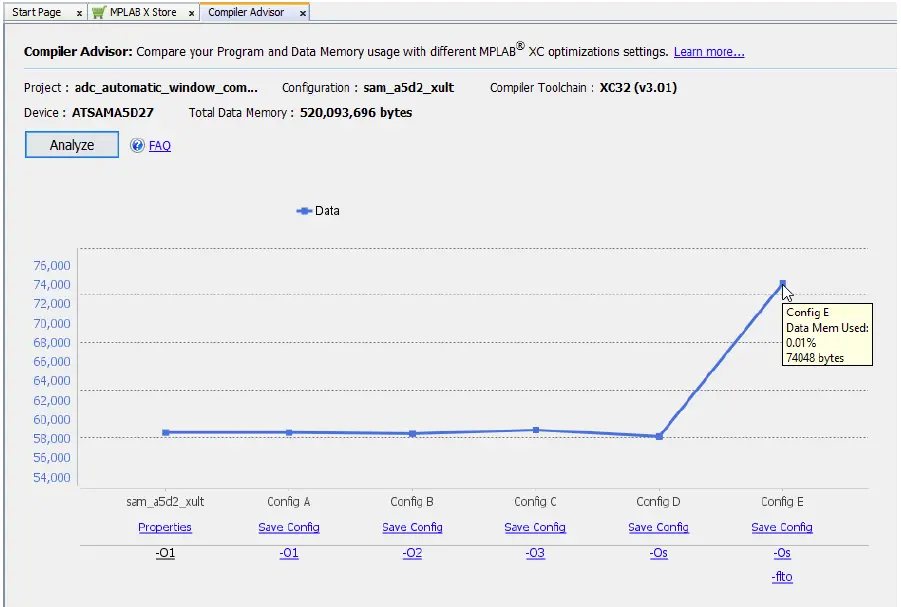This screenshot has width=901, height=607.
Task: Click the -O1 option under sam_a5d2_xult
Action: [x=165, y=553]
